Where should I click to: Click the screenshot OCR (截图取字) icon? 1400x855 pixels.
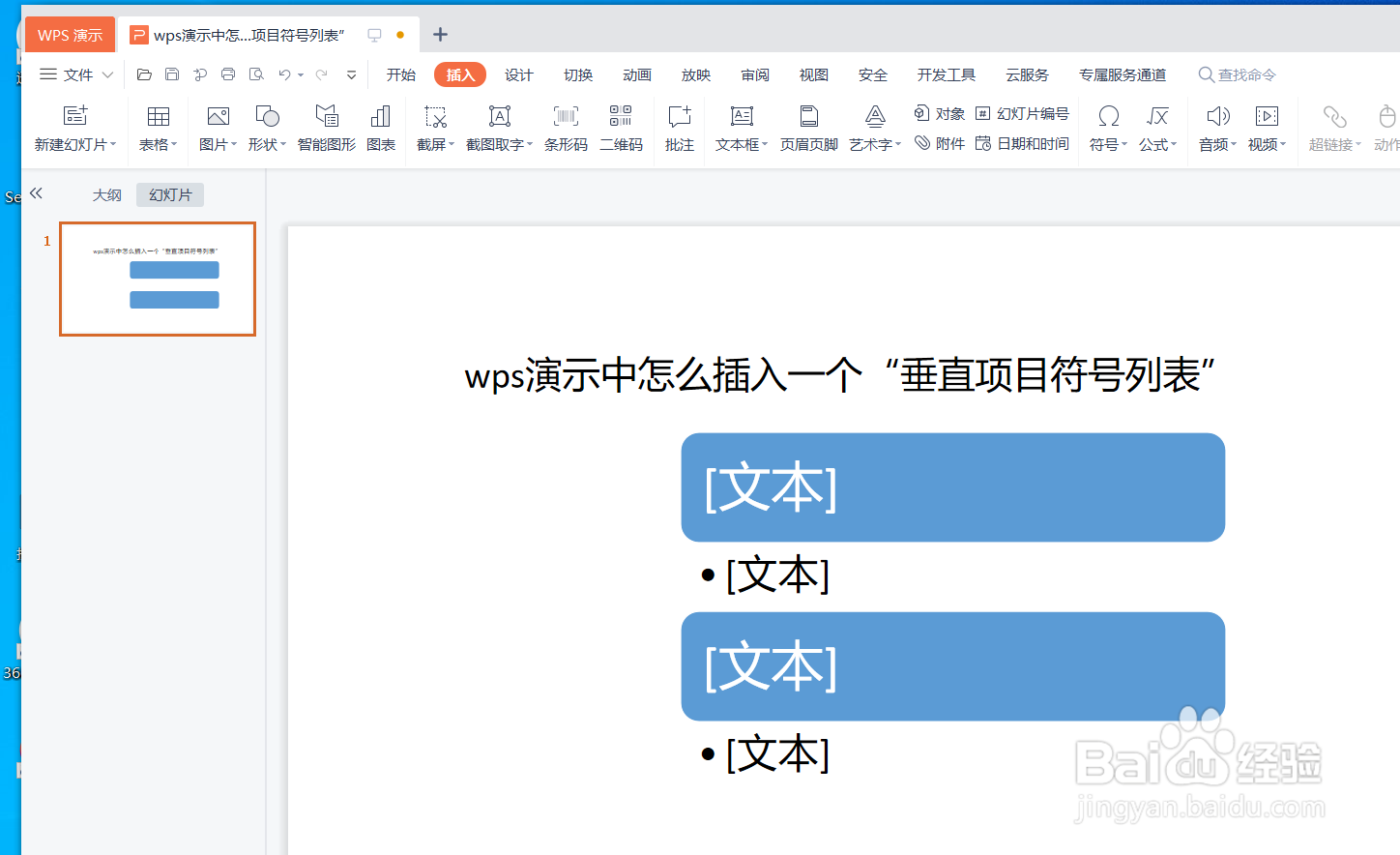pos(500,116)
